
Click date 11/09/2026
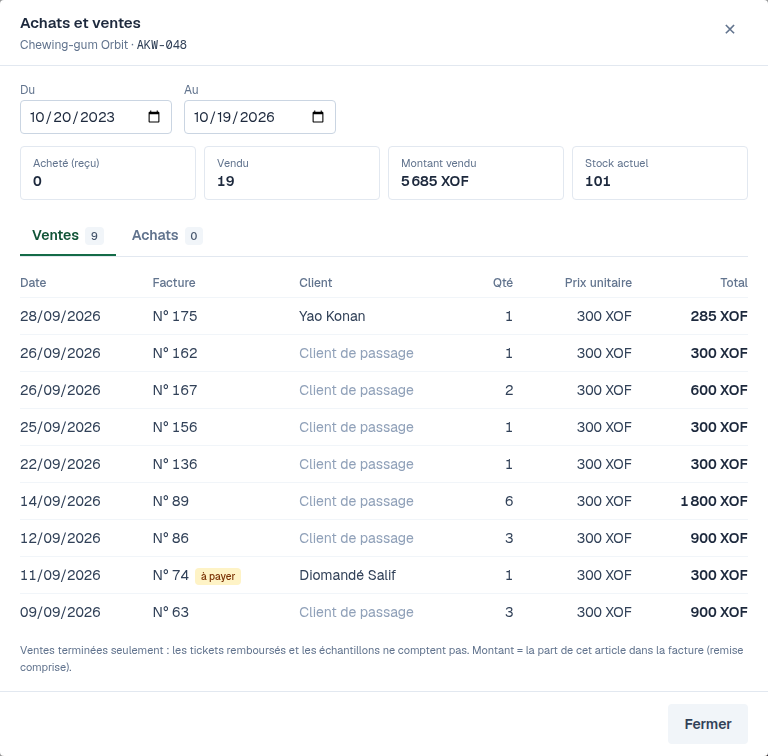pyautogui.click(x=60, y=575)
